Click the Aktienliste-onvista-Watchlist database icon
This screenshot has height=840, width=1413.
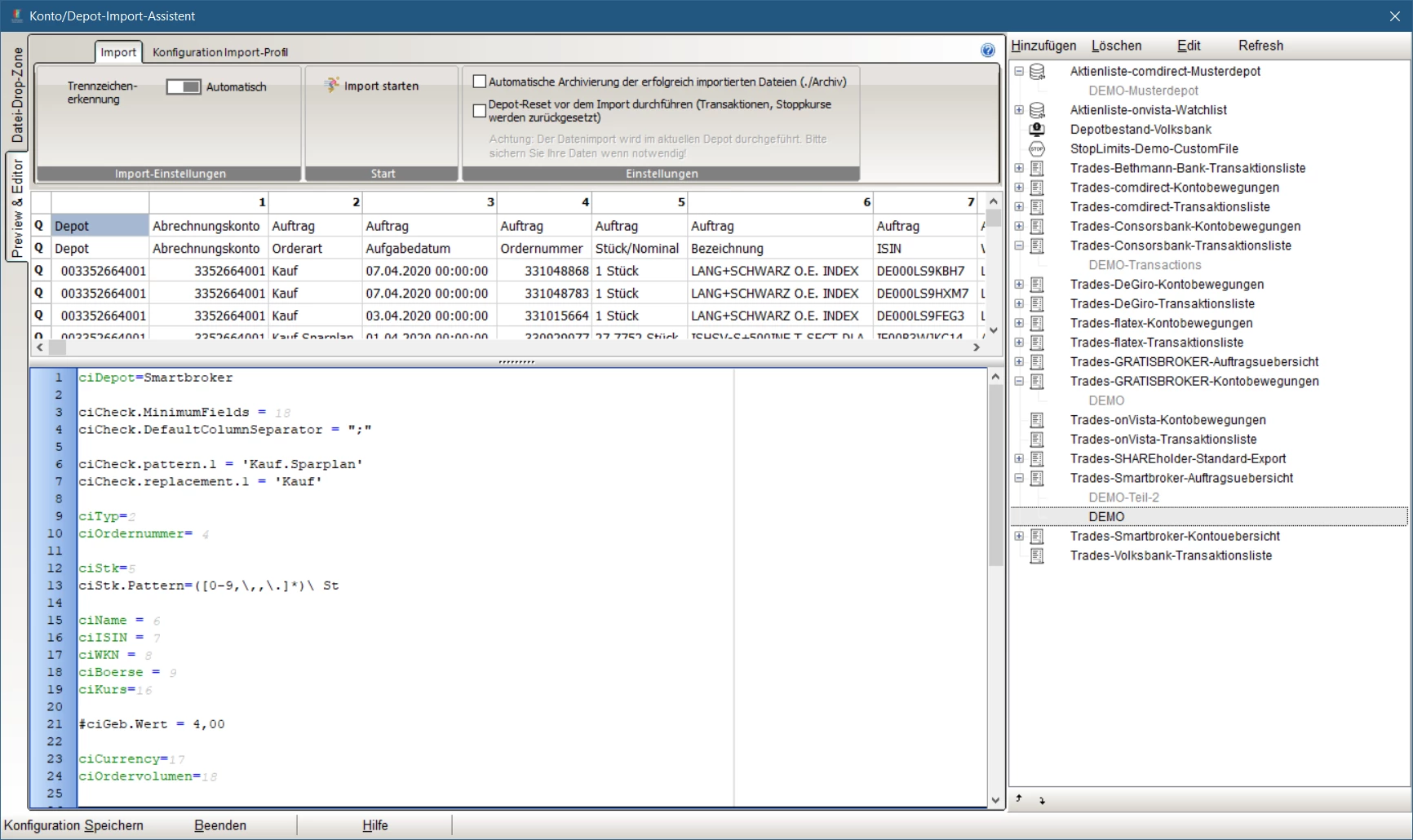click(x=1037, y=110)
